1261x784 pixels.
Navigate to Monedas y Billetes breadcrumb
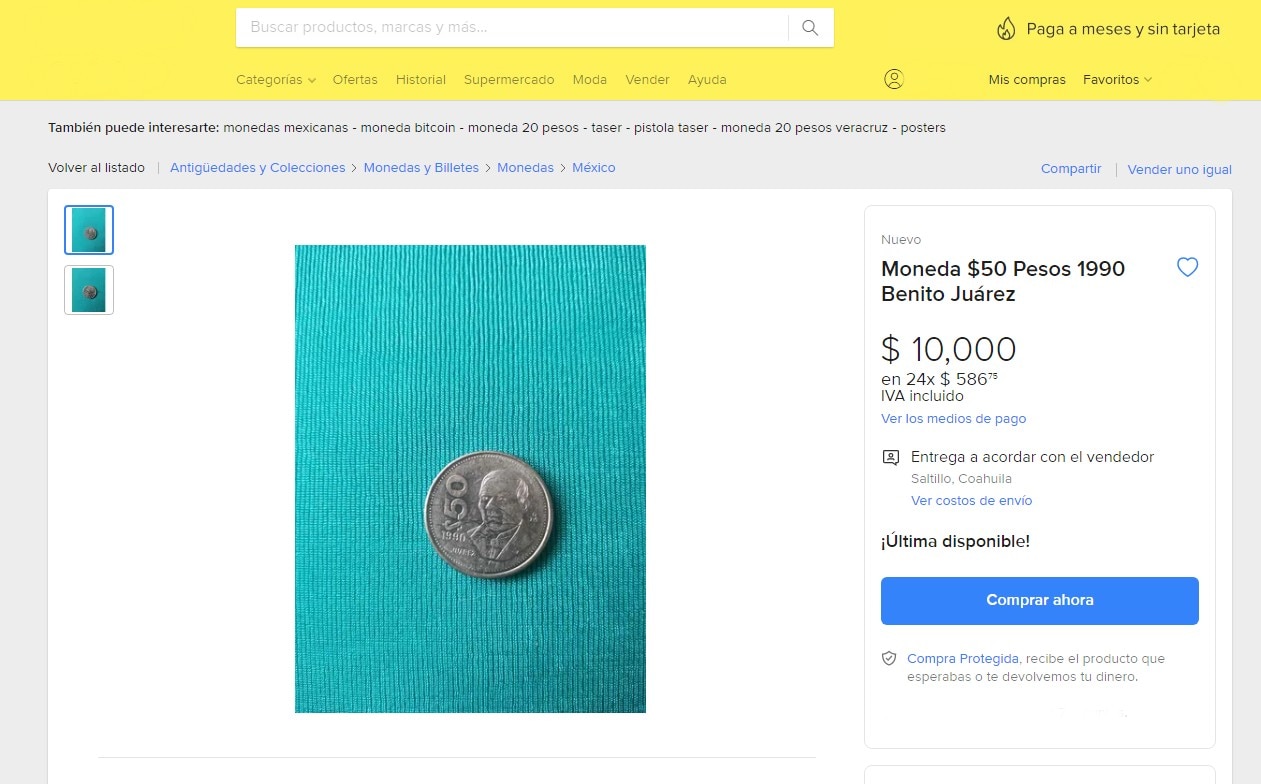click(421, 168)
